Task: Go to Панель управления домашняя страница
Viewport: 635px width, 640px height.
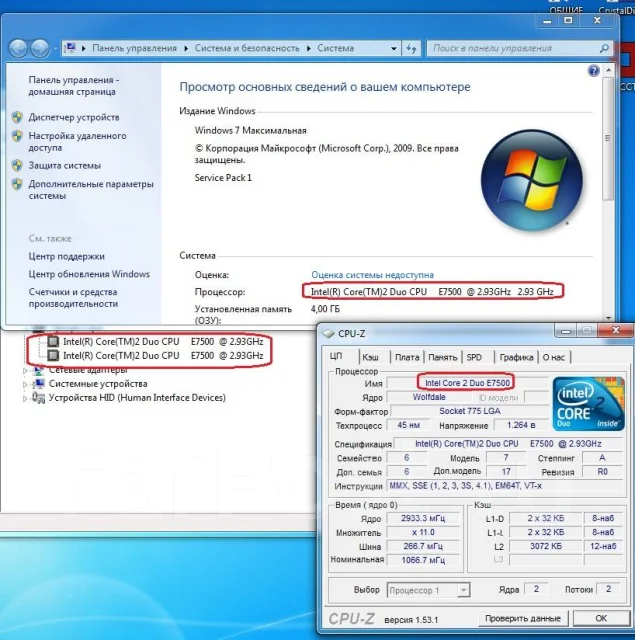Action: tap(73, 86)
